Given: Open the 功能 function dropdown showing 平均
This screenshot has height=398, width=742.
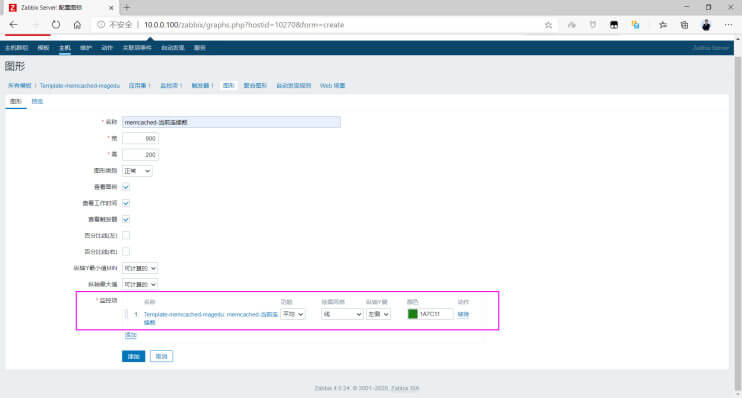Looking at the screenshot, I should coord(293,314).
